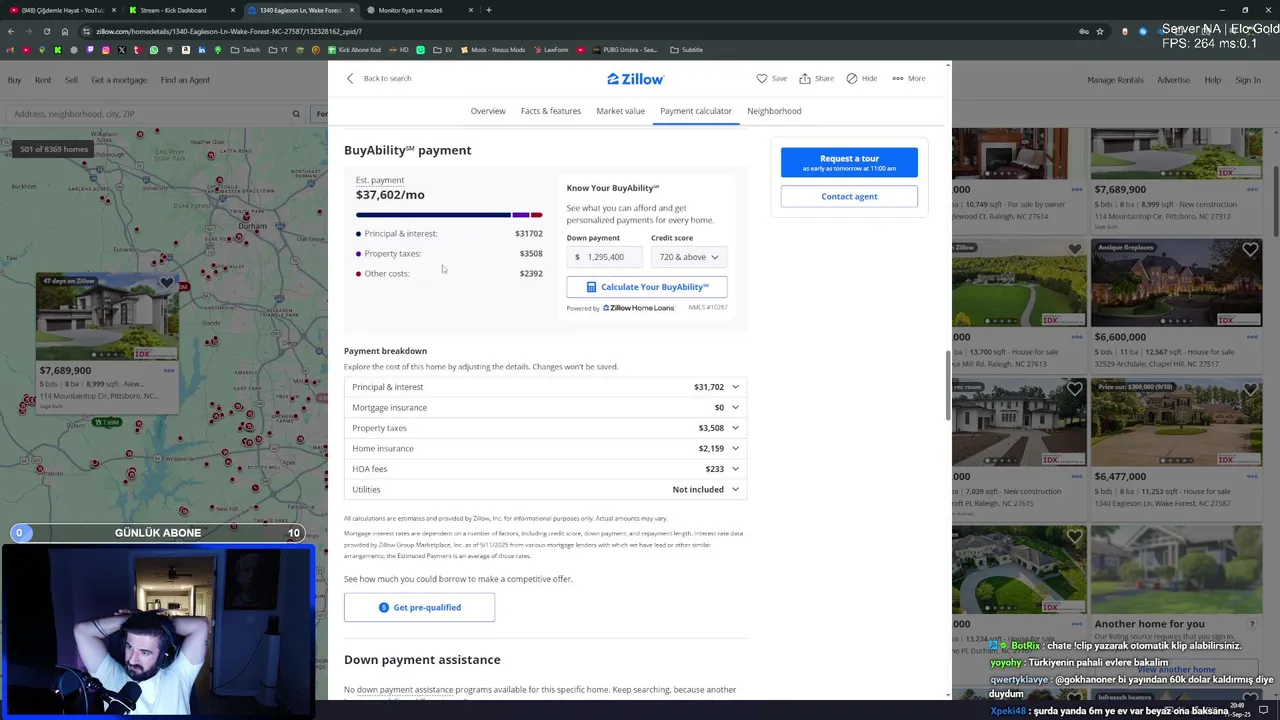Click the Request a tour button

tap(849, 162)
